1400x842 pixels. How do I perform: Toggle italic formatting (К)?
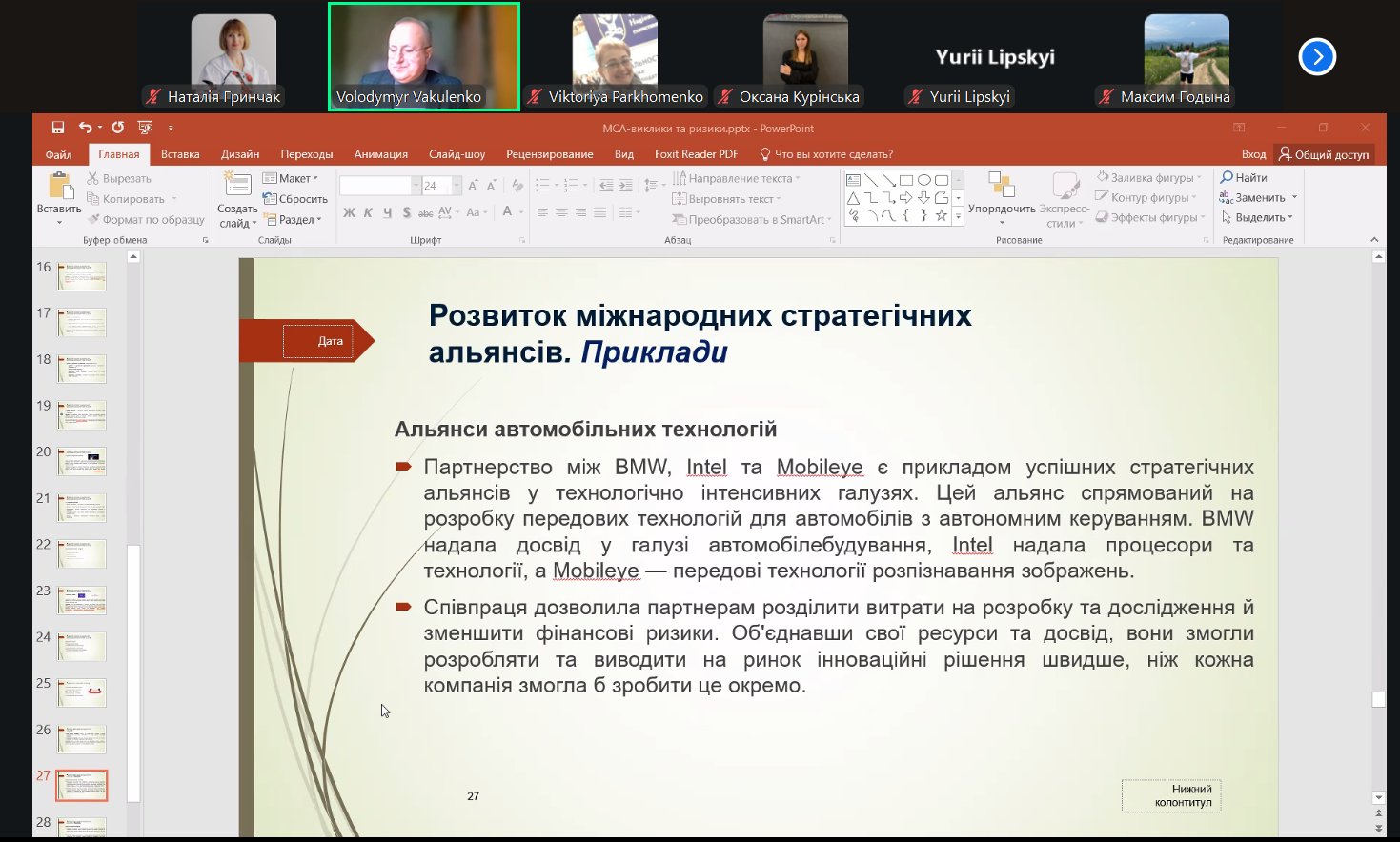(x=368, y=212)
